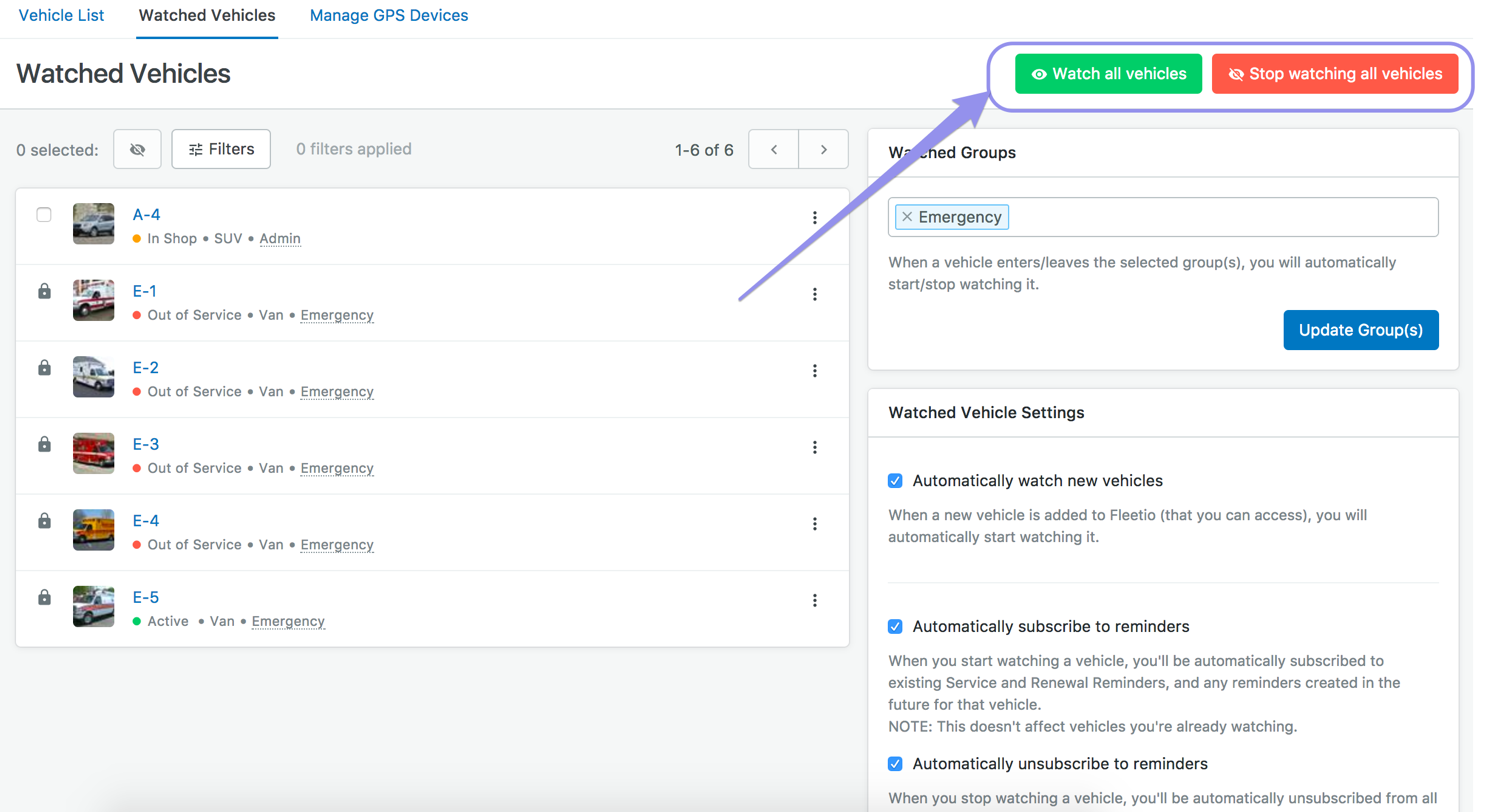Open the Filters panel

221,149
